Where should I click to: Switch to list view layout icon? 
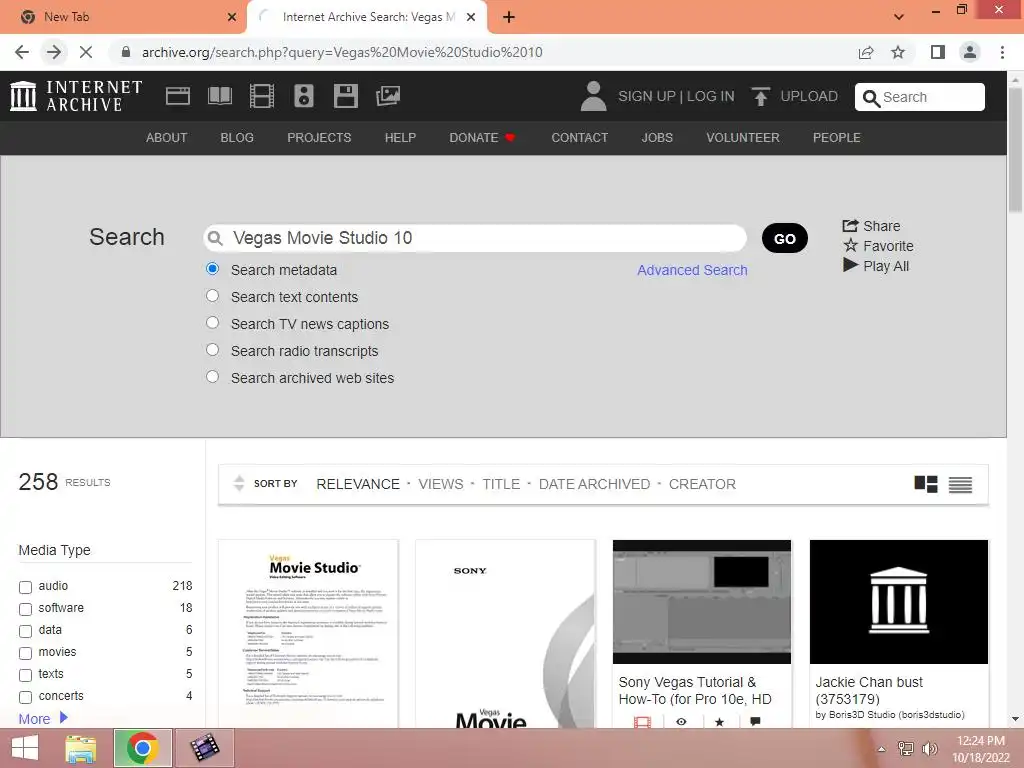[960, 484]
